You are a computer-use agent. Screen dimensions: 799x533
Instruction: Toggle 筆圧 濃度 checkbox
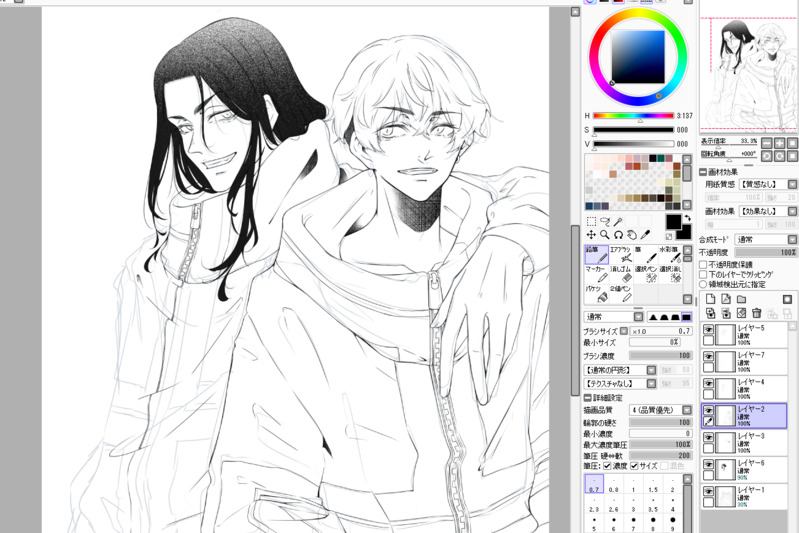click(x=607, y=466)
